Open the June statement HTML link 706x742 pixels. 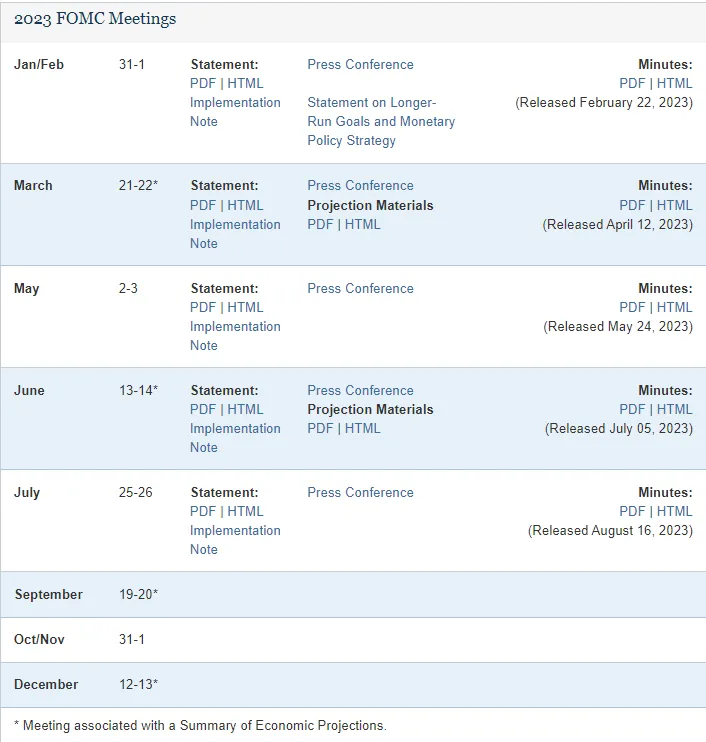[x=245, y=409]
